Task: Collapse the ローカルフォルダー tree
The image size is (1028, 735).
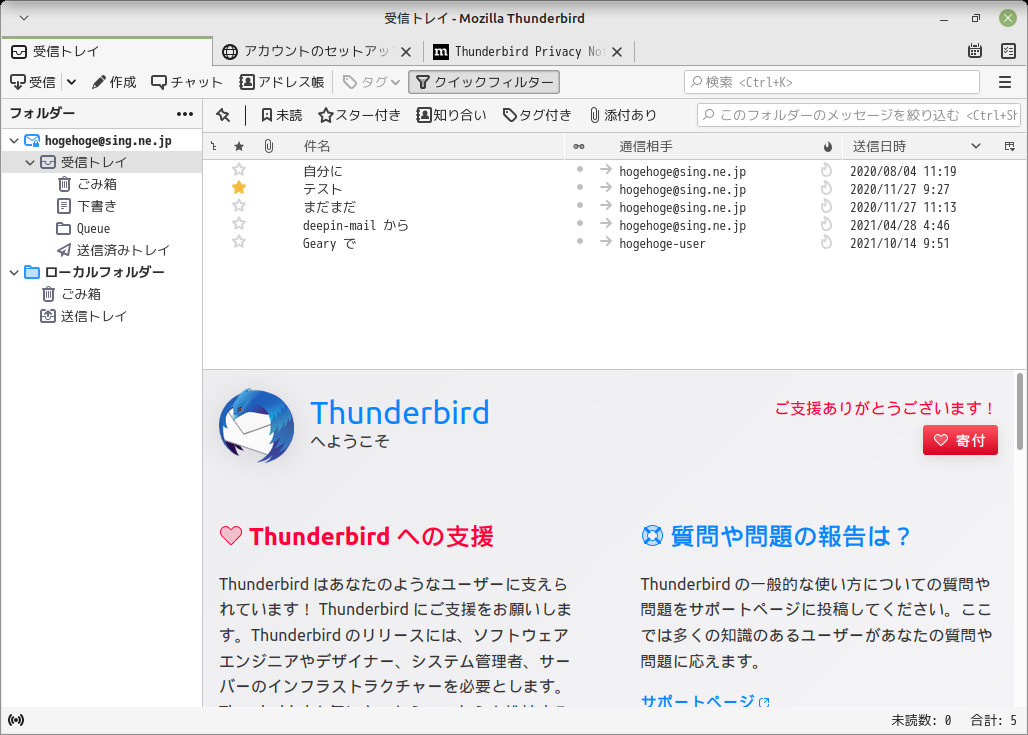Action: [14, 272]
